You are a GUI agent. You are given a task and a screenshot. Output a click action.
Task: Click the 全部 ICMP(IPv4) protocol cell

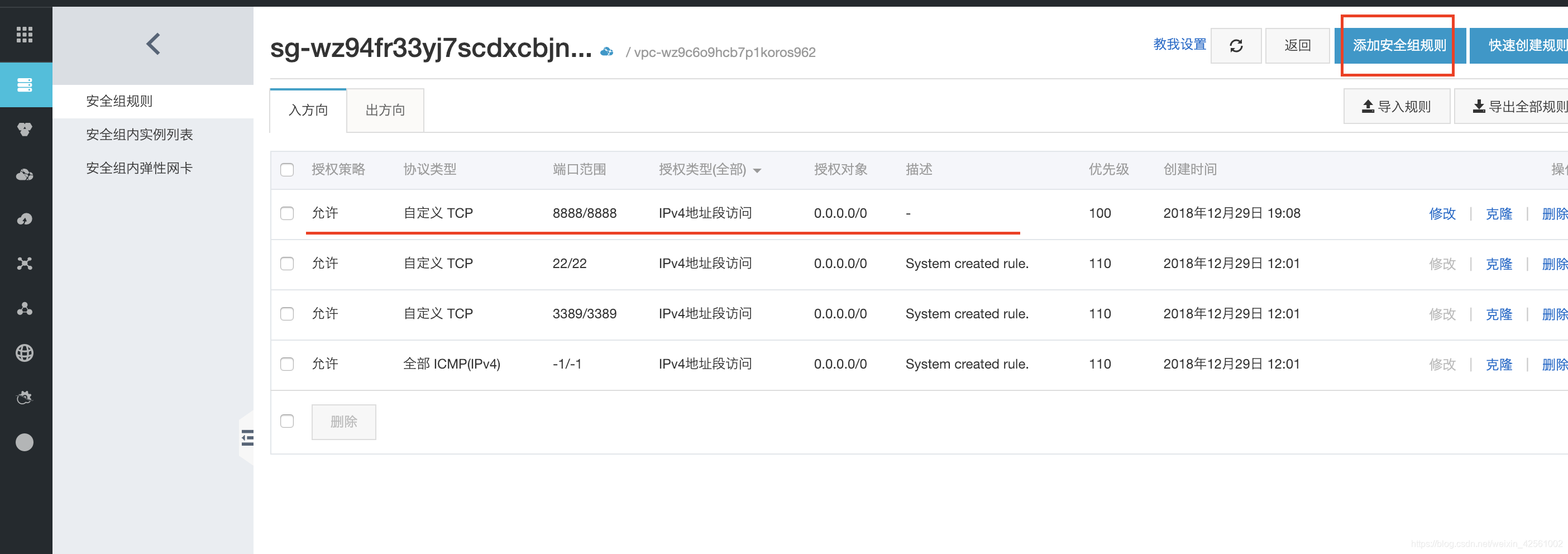452,364
